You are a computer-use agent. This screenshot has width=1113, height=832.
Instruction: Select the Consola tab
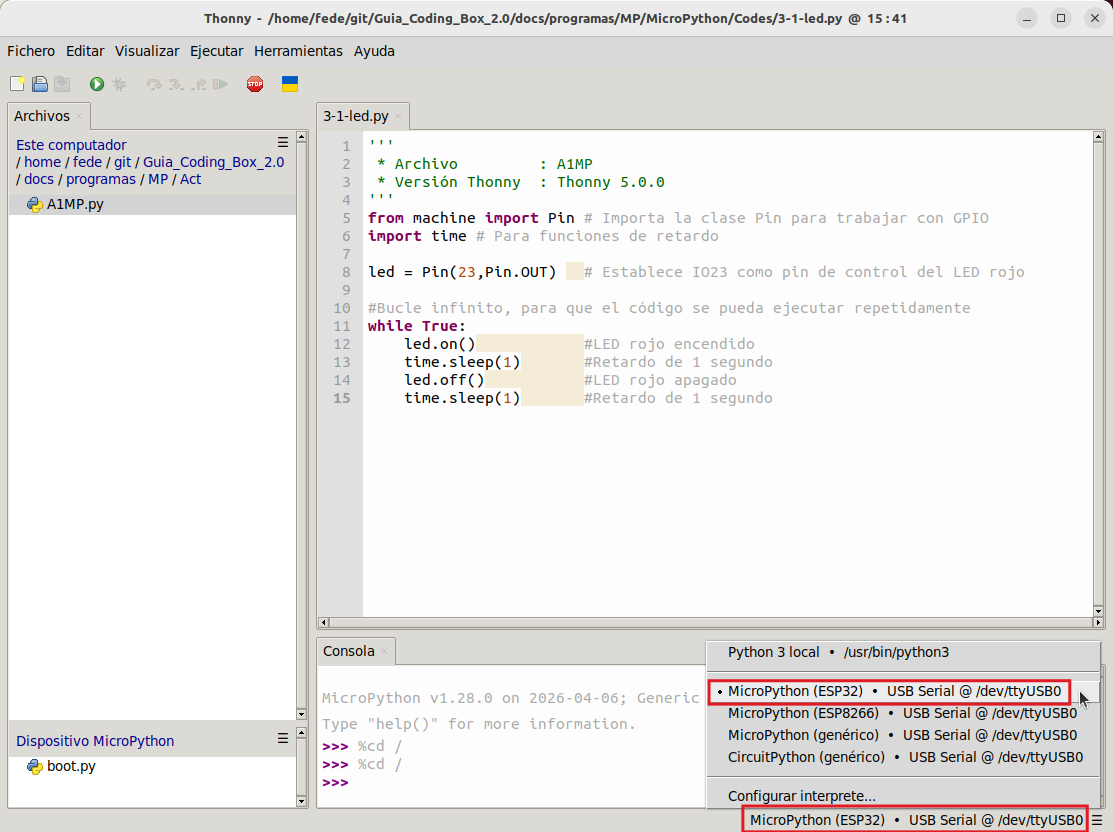coord(349,652)
